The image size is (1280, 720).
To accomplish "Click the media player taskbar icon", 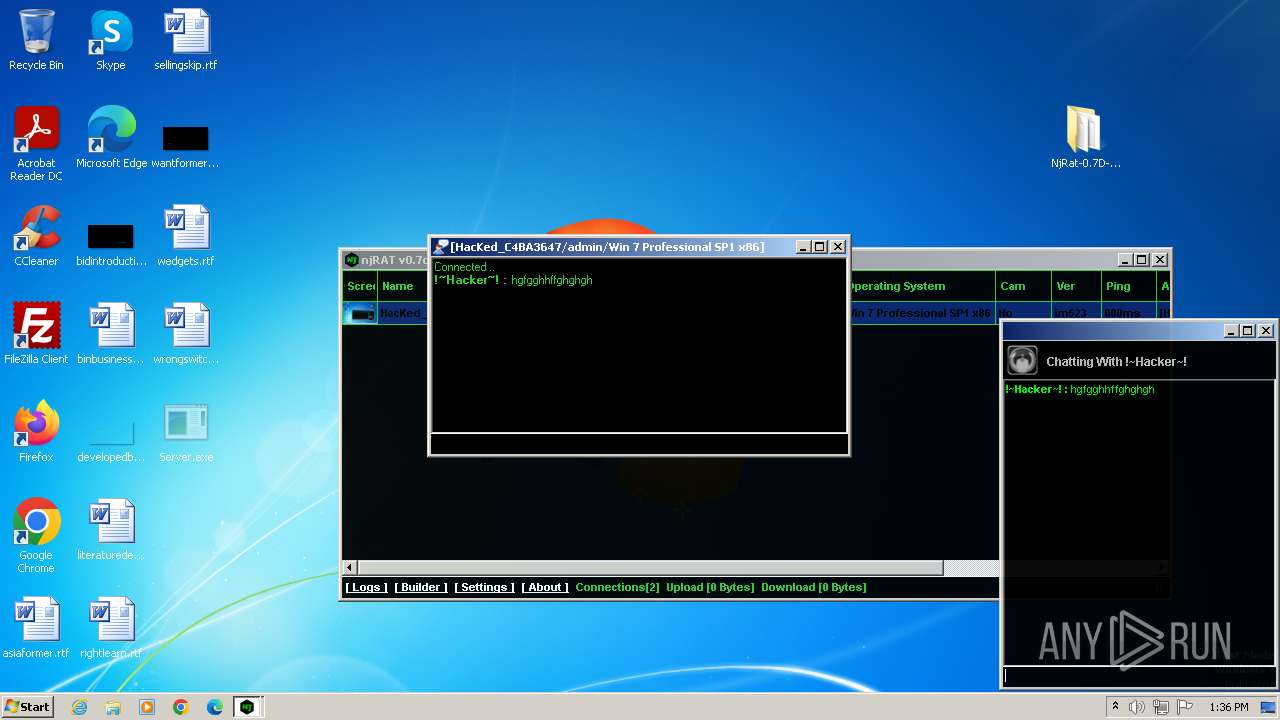I will (x=147, y=707).
